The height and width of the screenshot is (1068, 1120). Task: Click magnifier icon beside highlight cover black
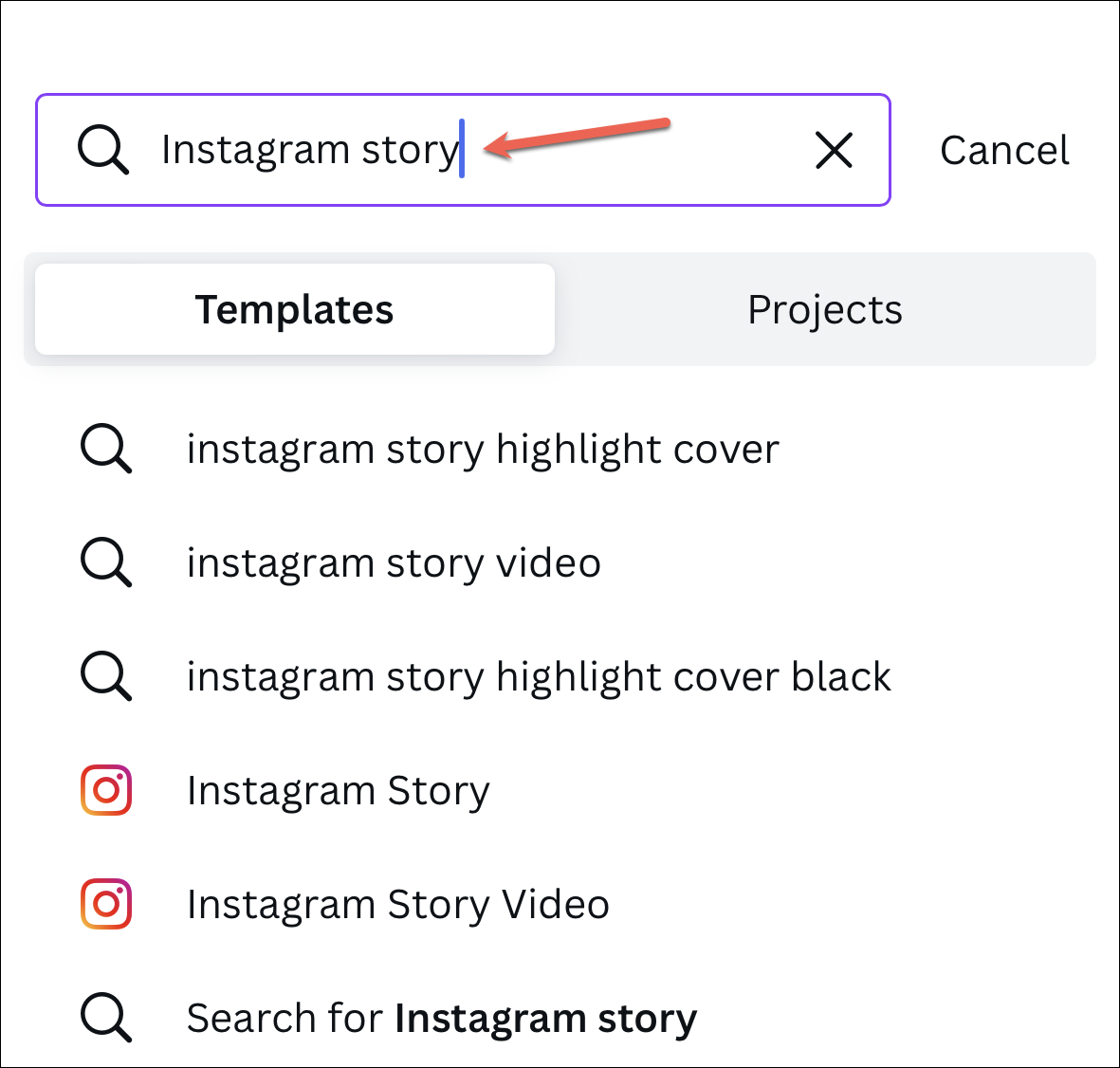coord(105,676)
